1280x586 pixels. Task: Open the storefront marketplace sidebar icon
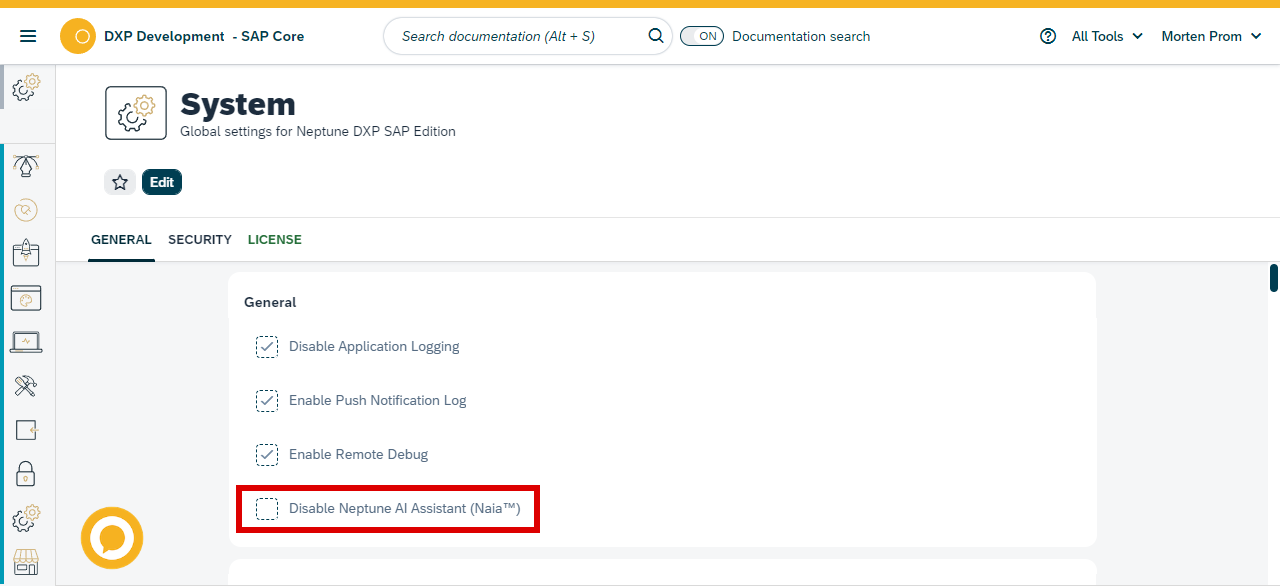(x=26, y=562)
